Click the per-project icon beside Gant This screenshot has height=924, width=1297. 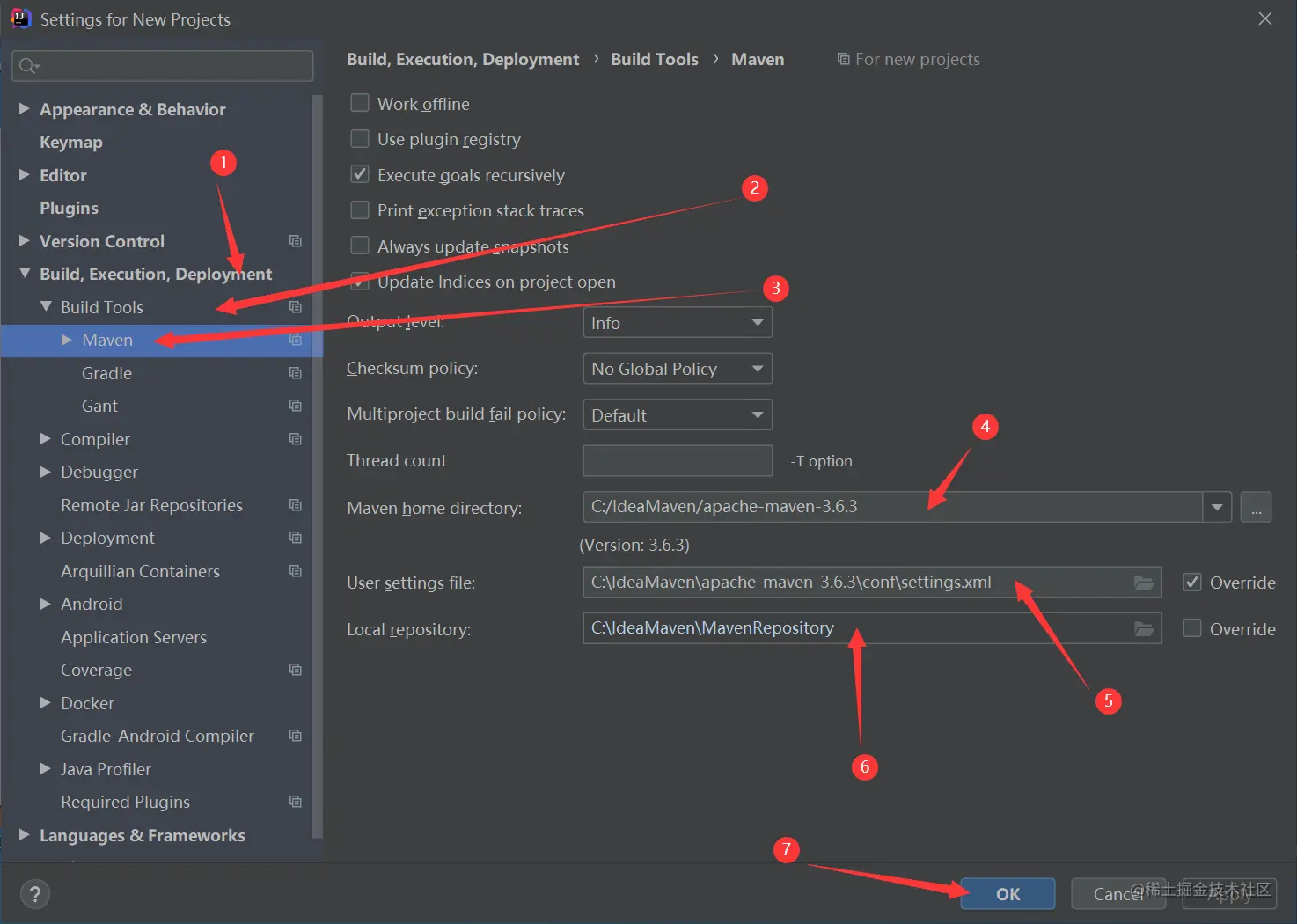[296, 406]
